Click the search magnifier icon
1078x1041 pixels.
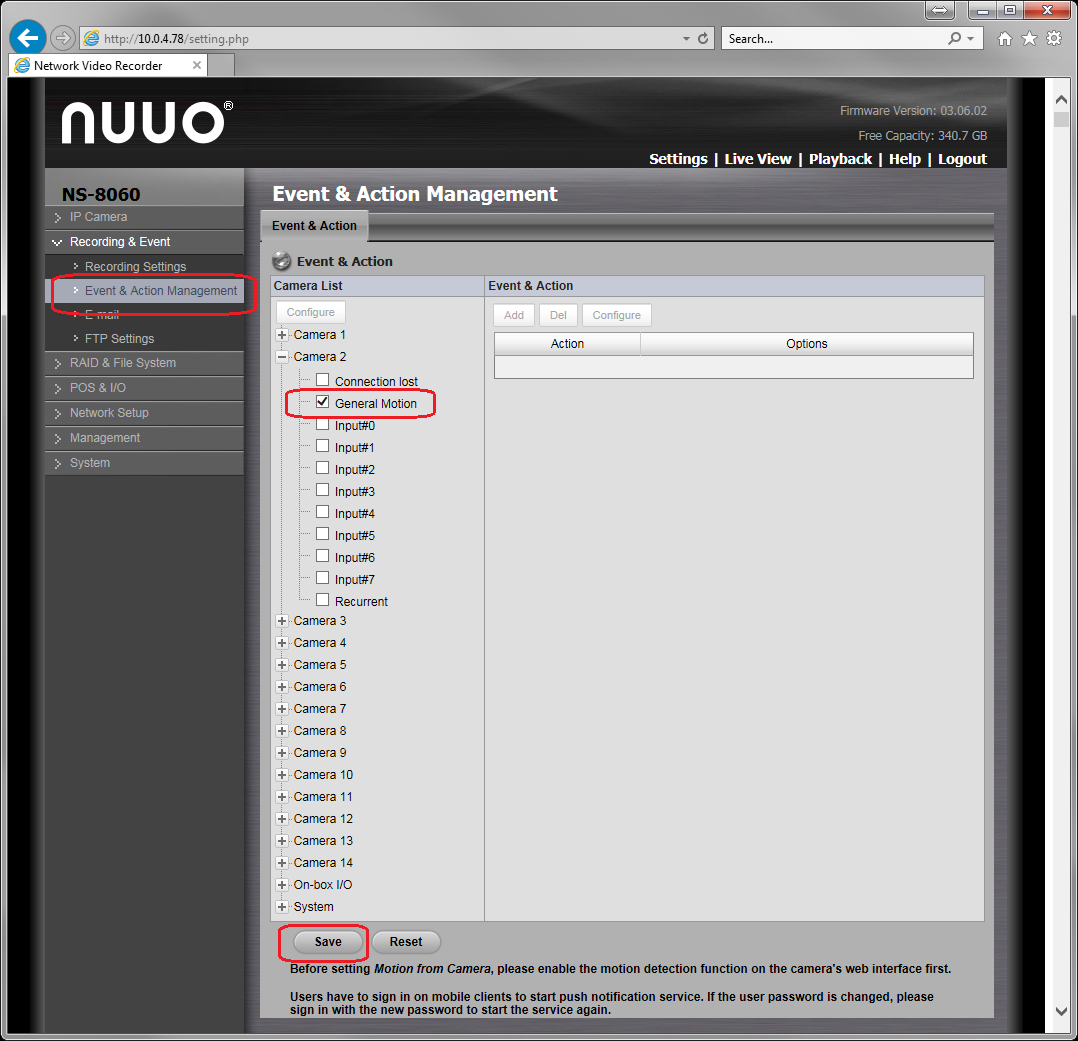click(x=954, y=39)
